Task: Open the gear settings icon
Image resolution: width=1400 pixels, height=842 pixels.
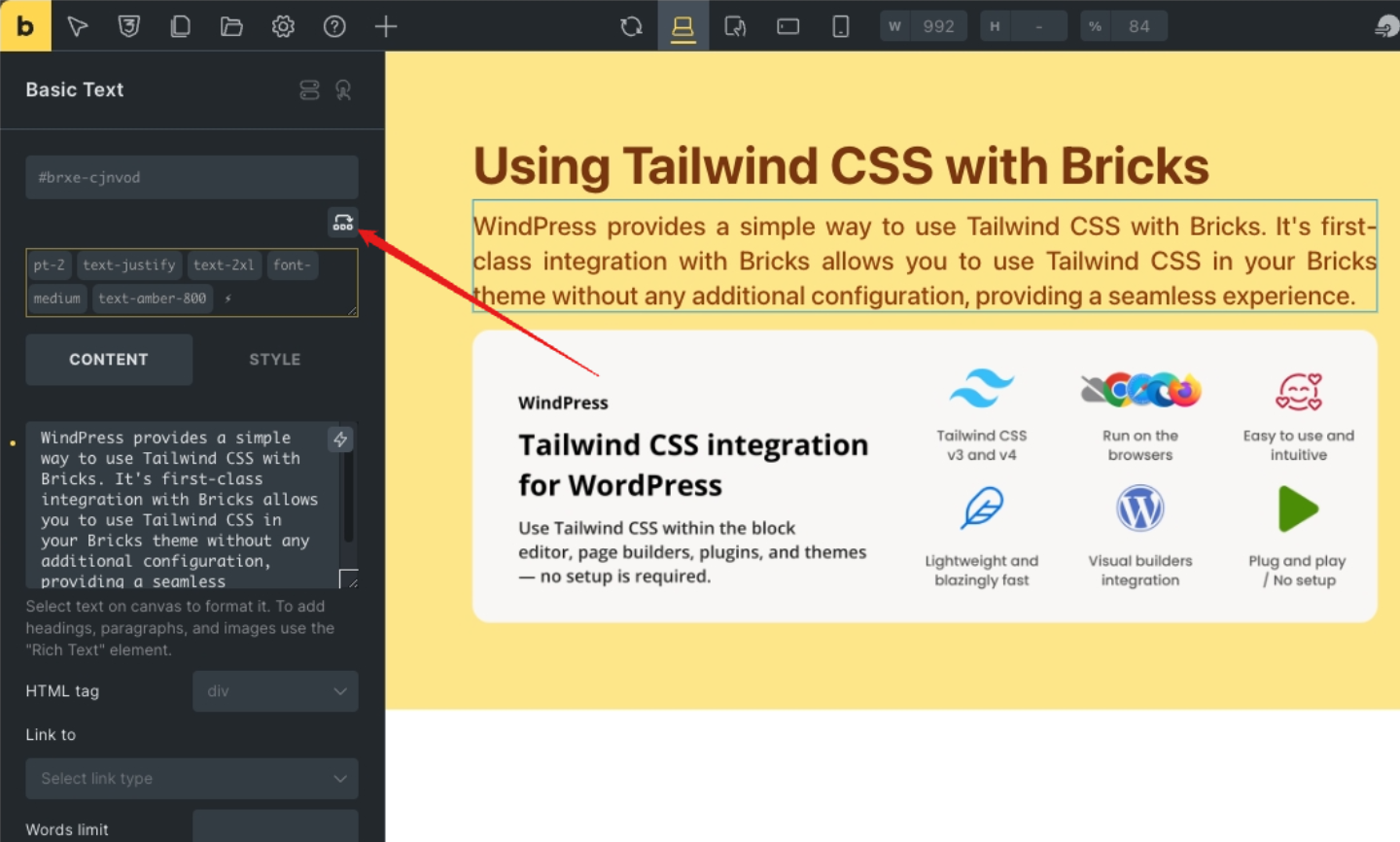Action: 283,26
